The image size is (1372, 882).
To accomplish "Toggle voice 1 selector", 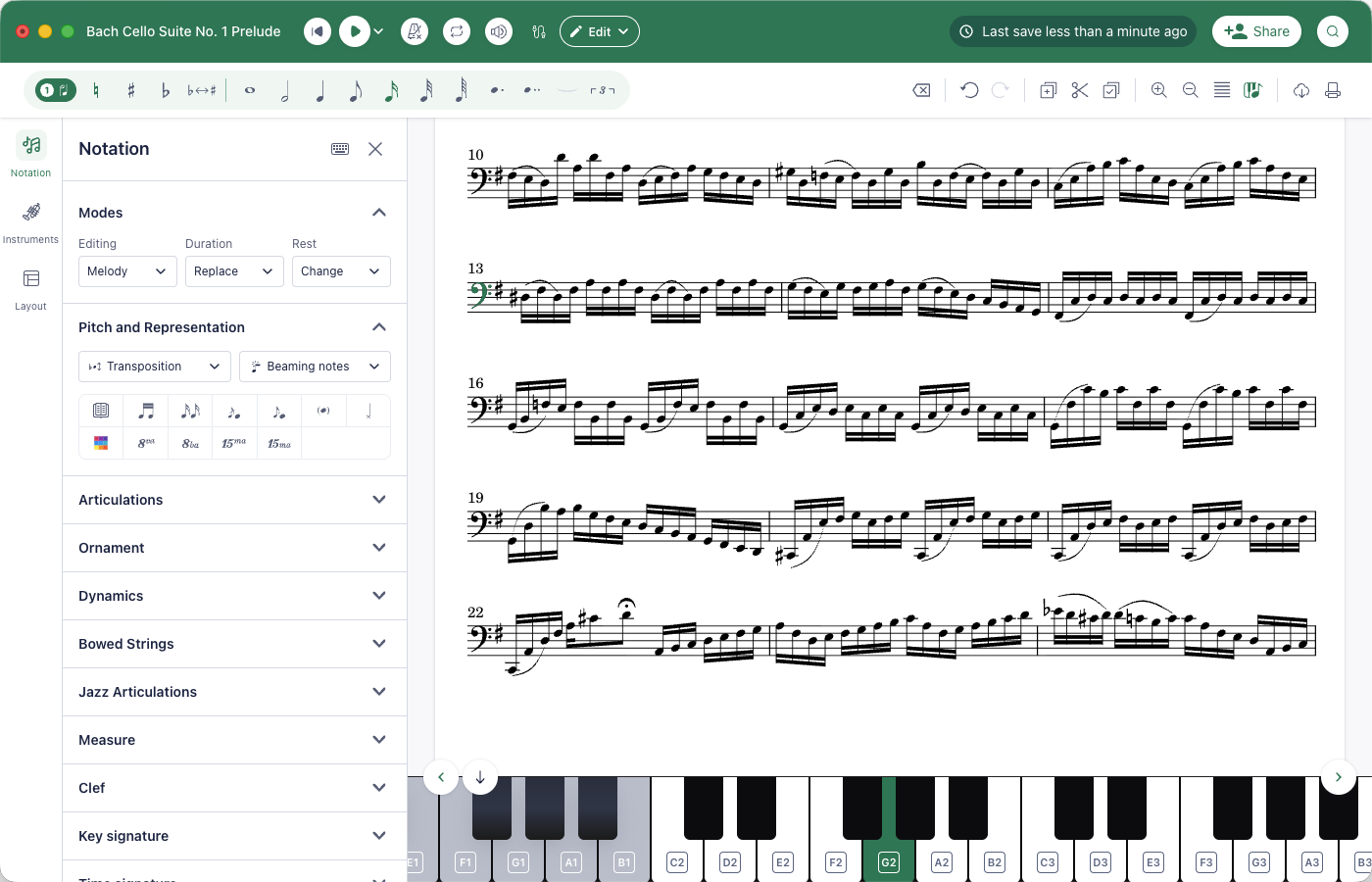I will (x=56, y=90).
